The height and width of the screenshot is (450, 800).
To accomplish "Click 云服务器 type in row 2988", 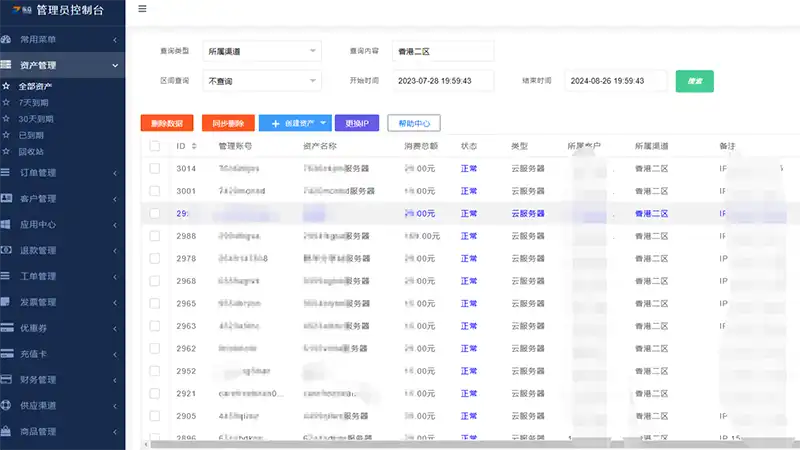I will 528,236.
